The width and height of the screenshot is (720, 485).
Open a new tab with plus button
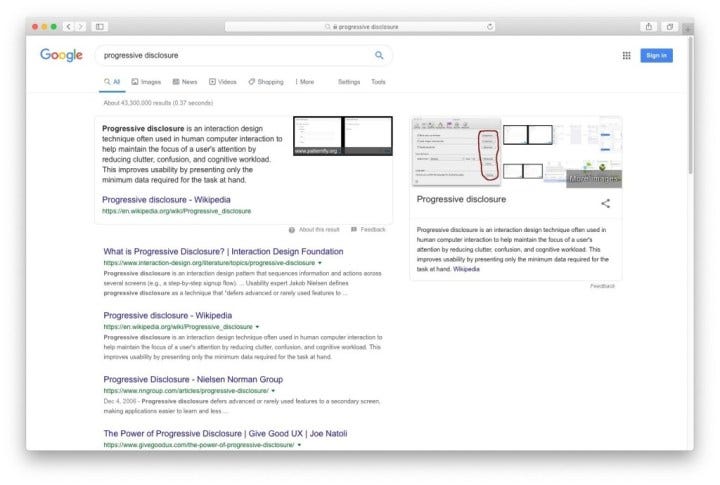688,28
